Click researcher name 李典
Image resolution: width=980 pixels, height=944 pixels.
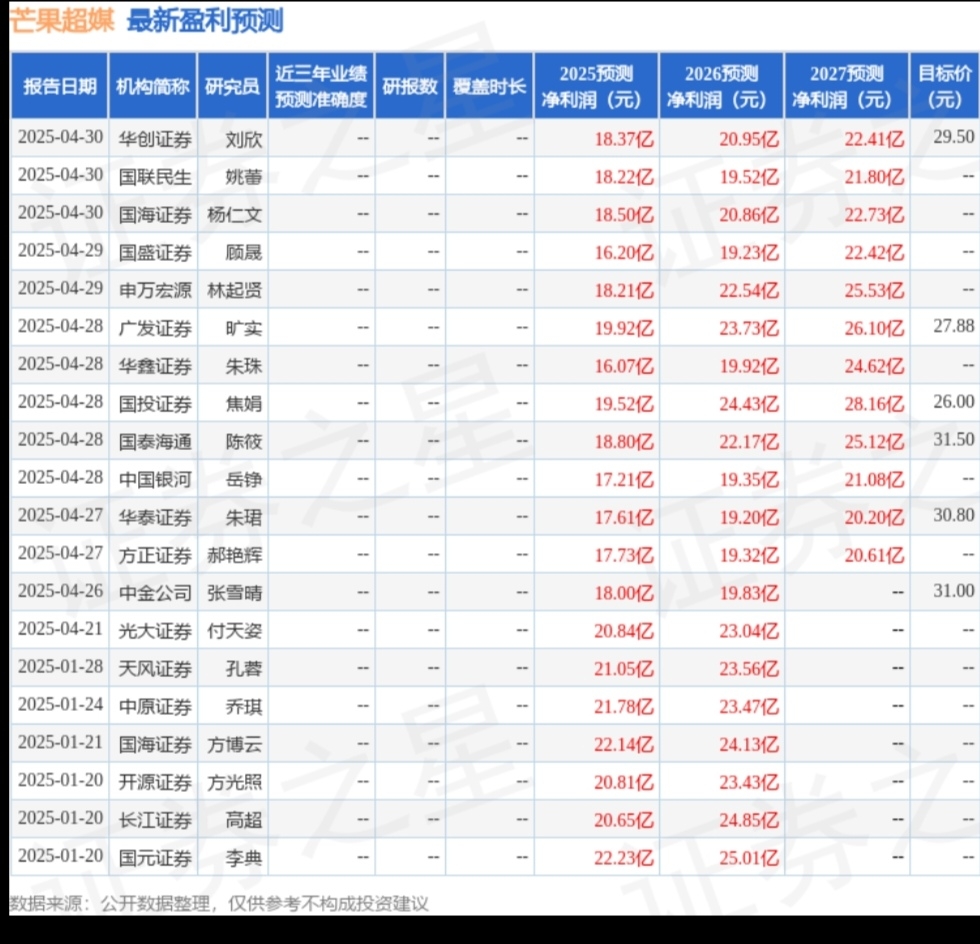pyautogui.click(x=244, y=858)
